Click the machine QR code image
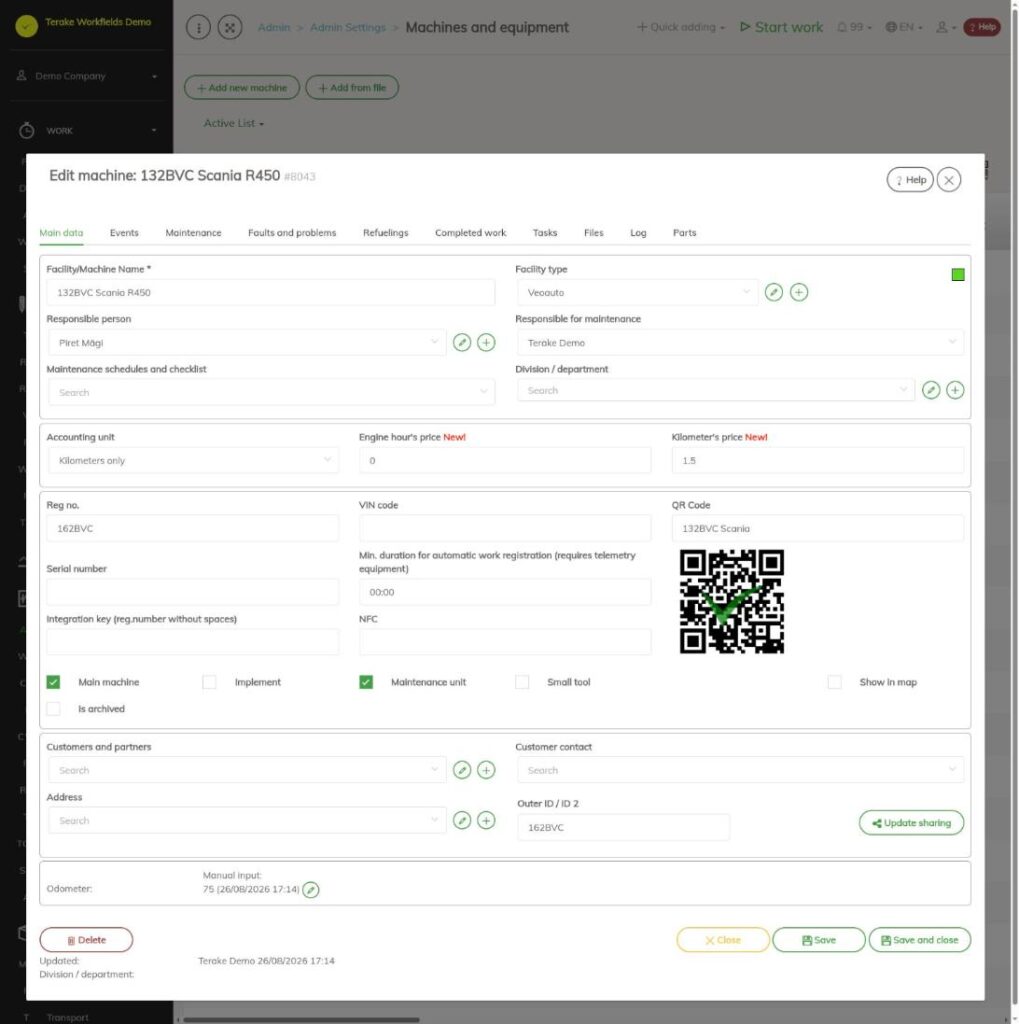Viewport: 1019px width, 1024px height. click(732, 601)
